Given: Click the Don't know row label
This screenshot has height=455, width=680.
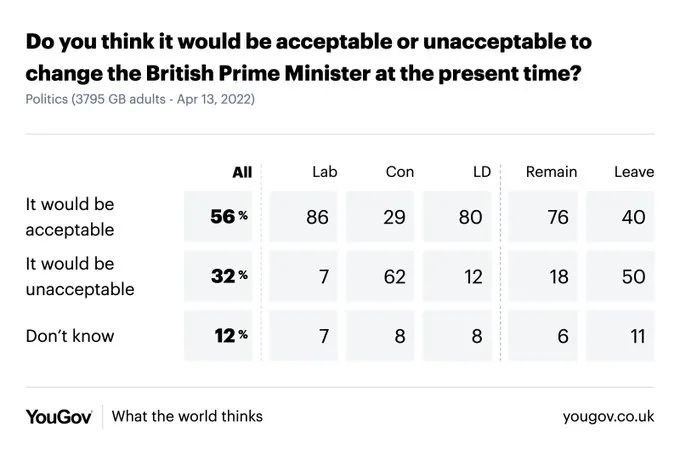Looking at the screenshot, I should [x=70, y=336].
